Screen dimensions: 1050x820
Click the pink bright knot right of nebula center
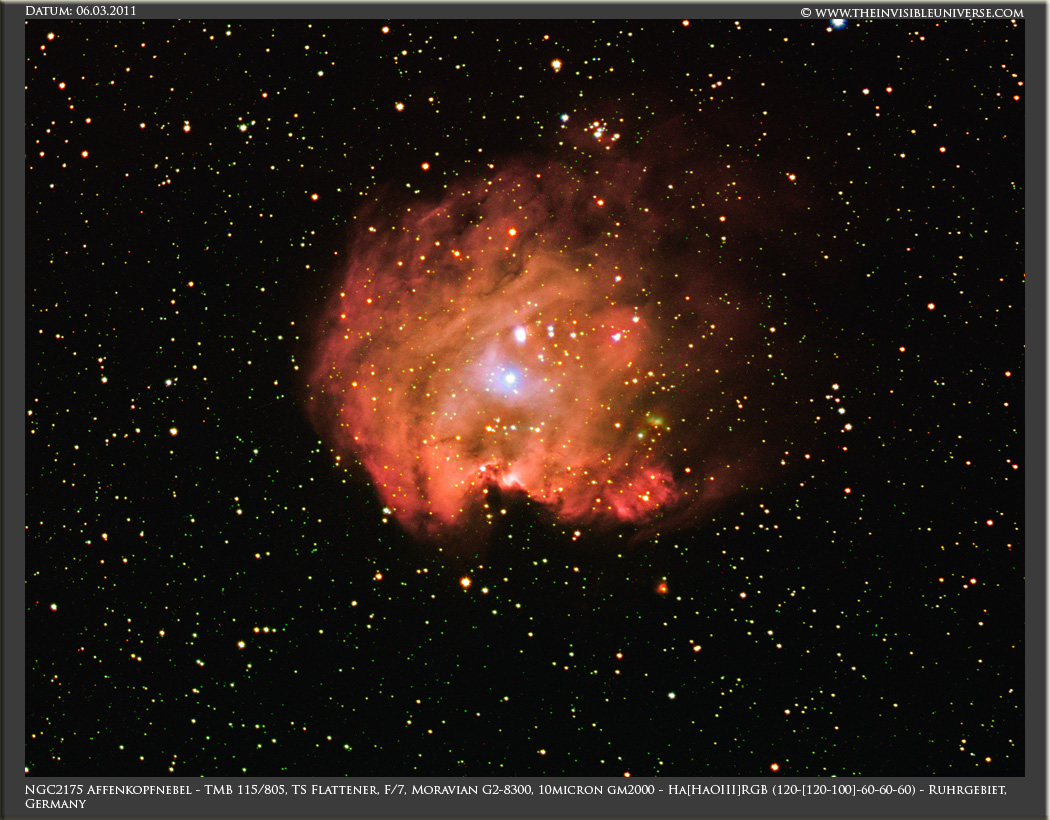point(617,337)
